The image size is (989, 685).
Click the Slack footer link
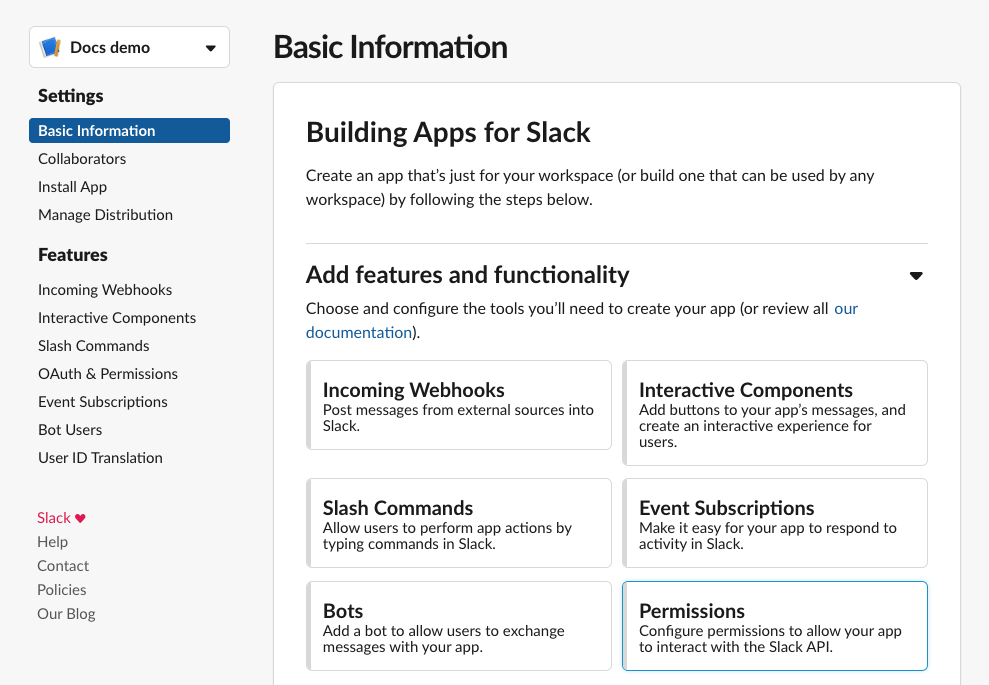[x=54, y=518]
